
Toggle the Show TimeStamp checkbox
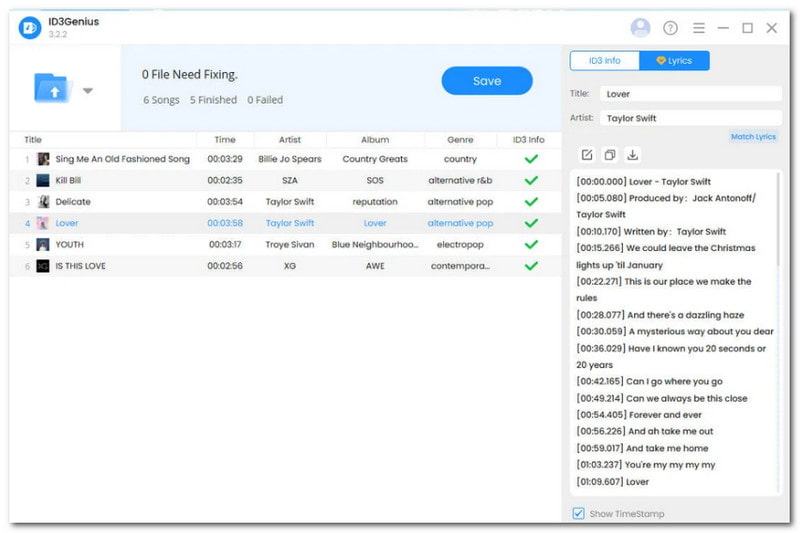coord(578,513)
